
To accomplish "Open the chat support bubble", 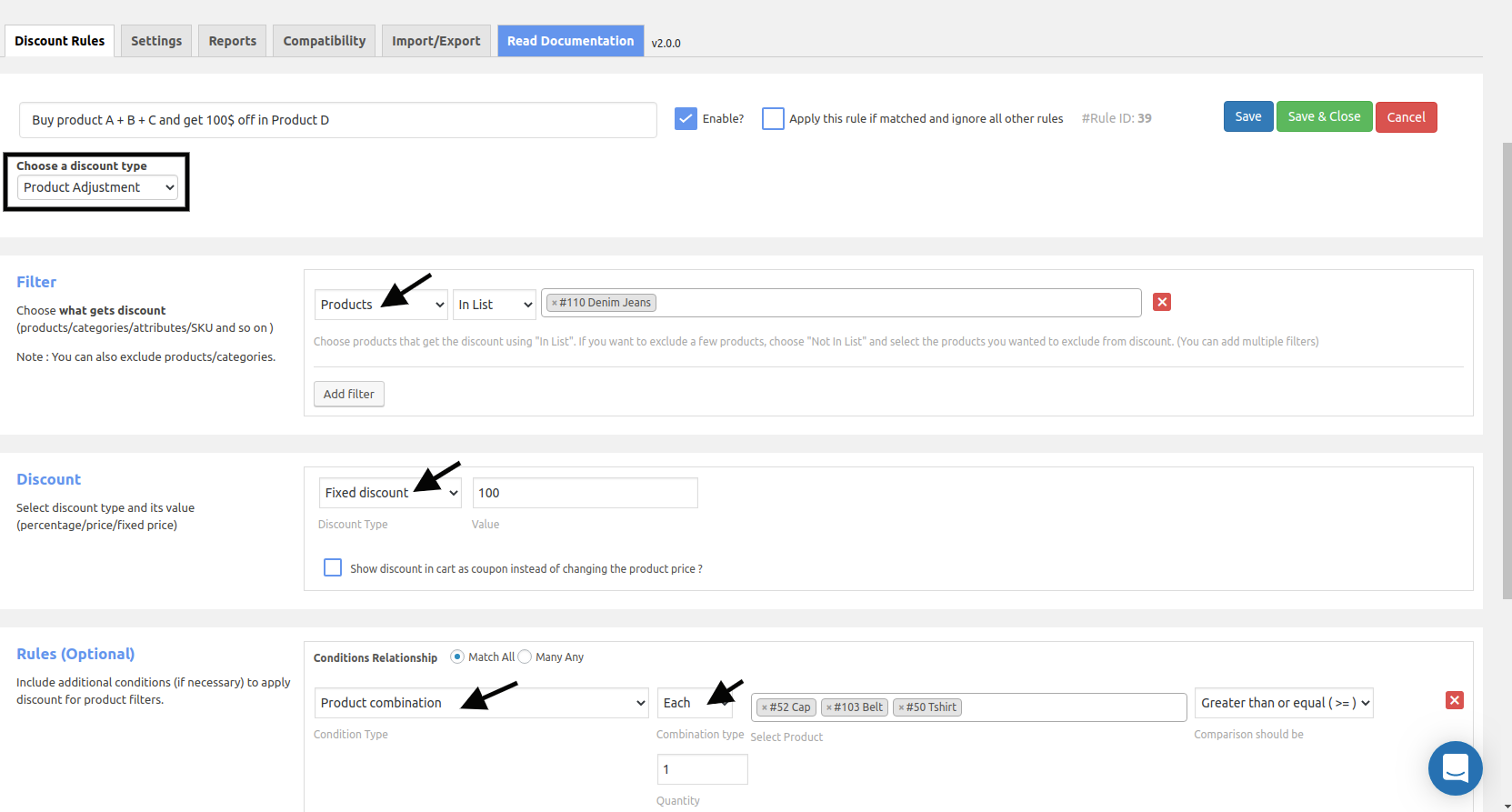I will [x=1455, y=768].
